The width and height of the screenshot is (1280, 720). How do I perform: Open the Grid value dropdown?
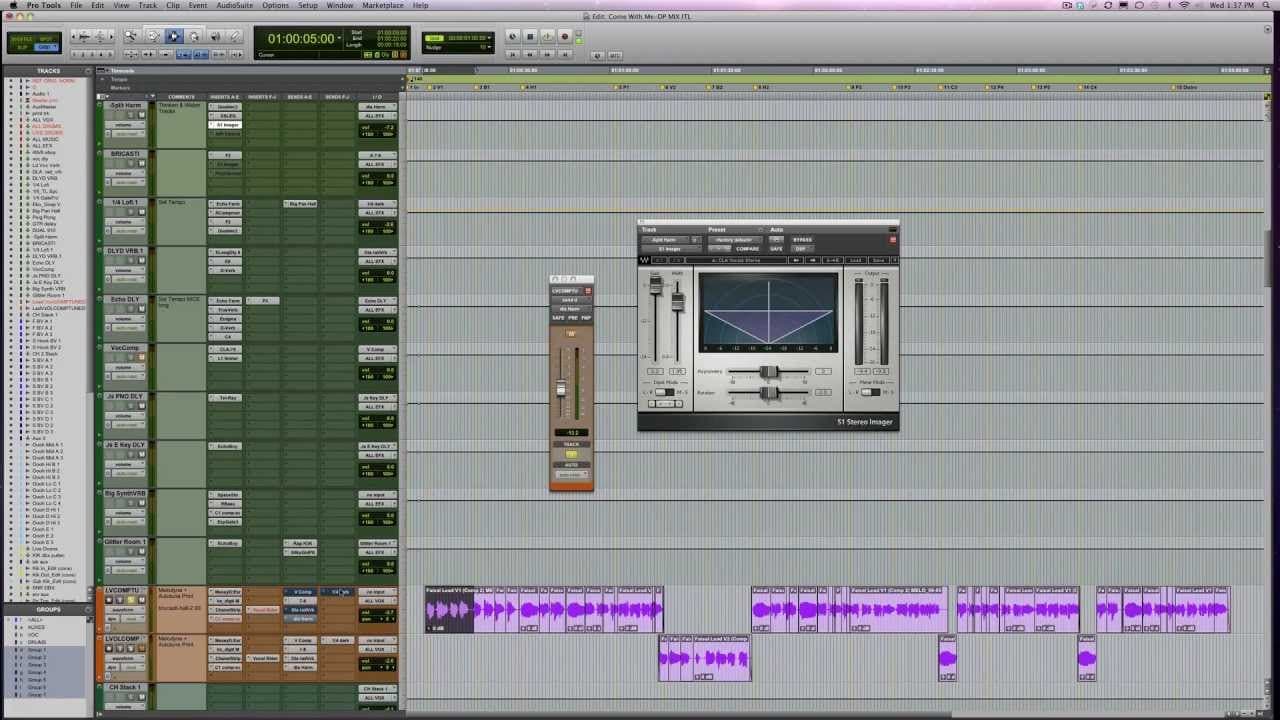488,37
